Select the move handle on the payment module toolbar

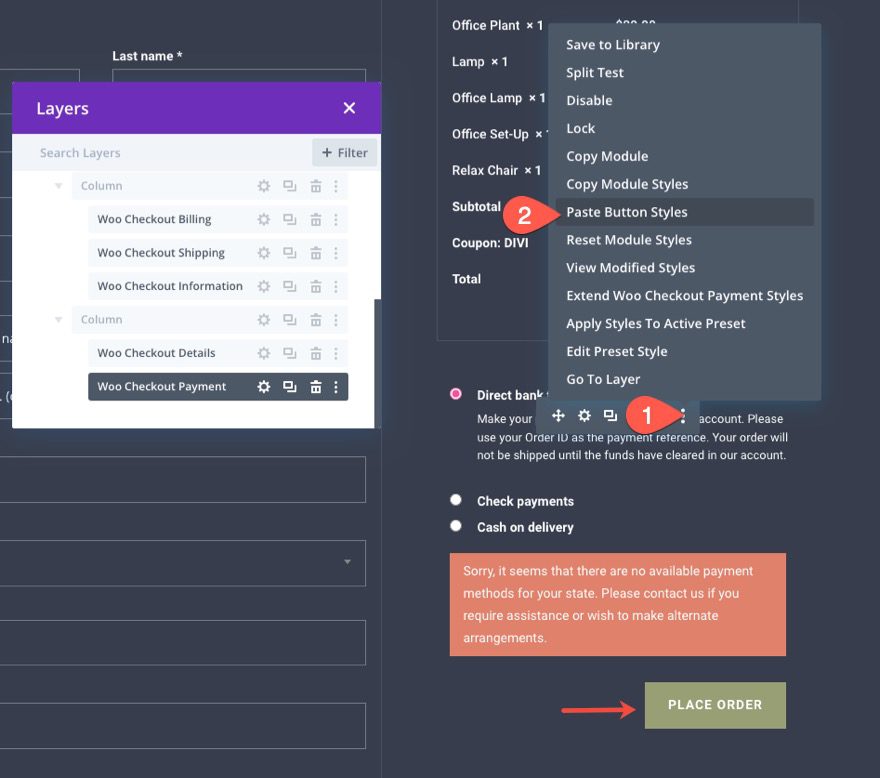[x=558, y=414]
